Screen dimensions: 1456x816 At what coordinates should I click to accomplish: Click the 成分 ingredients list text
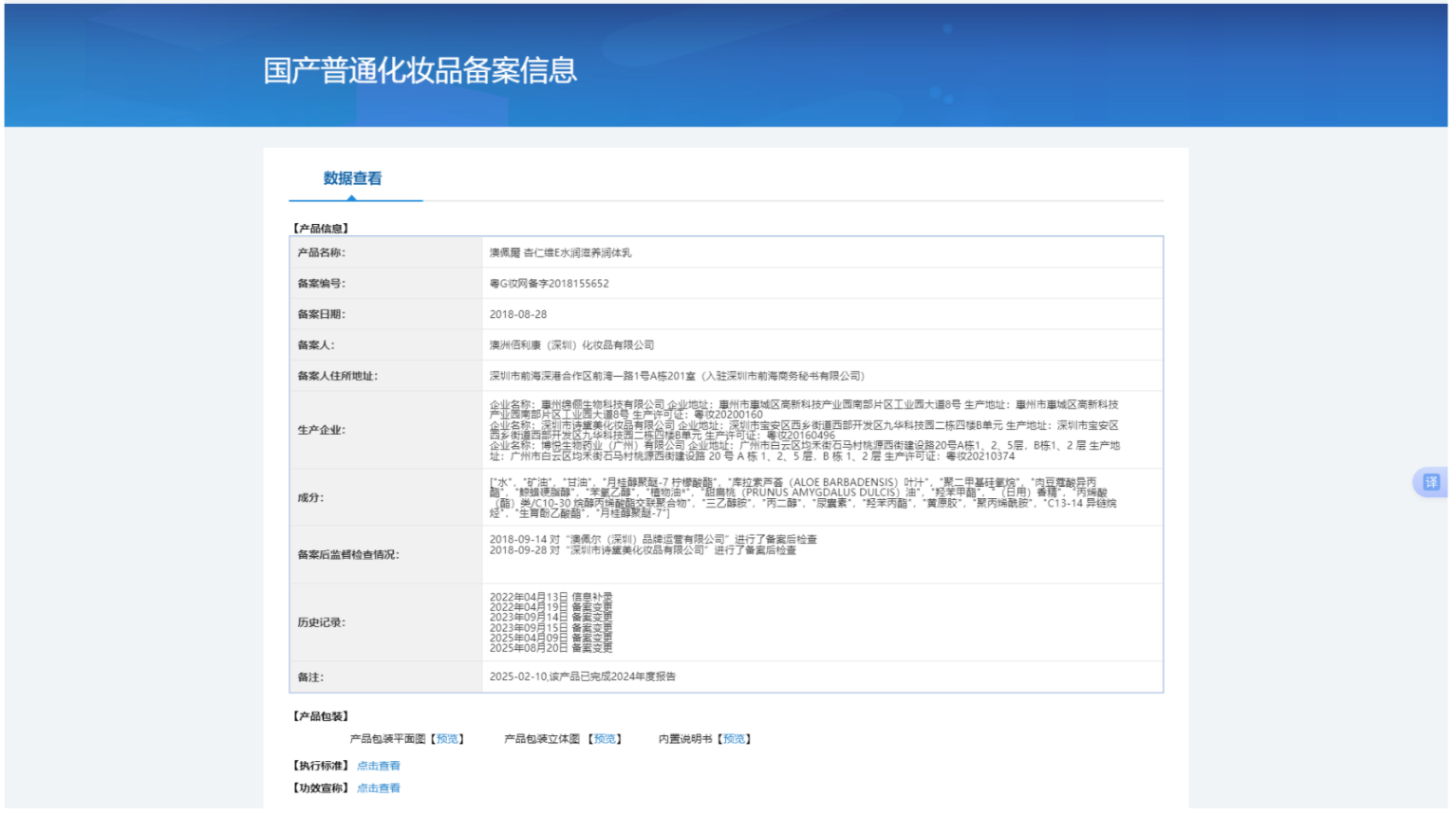coord(802,497)
